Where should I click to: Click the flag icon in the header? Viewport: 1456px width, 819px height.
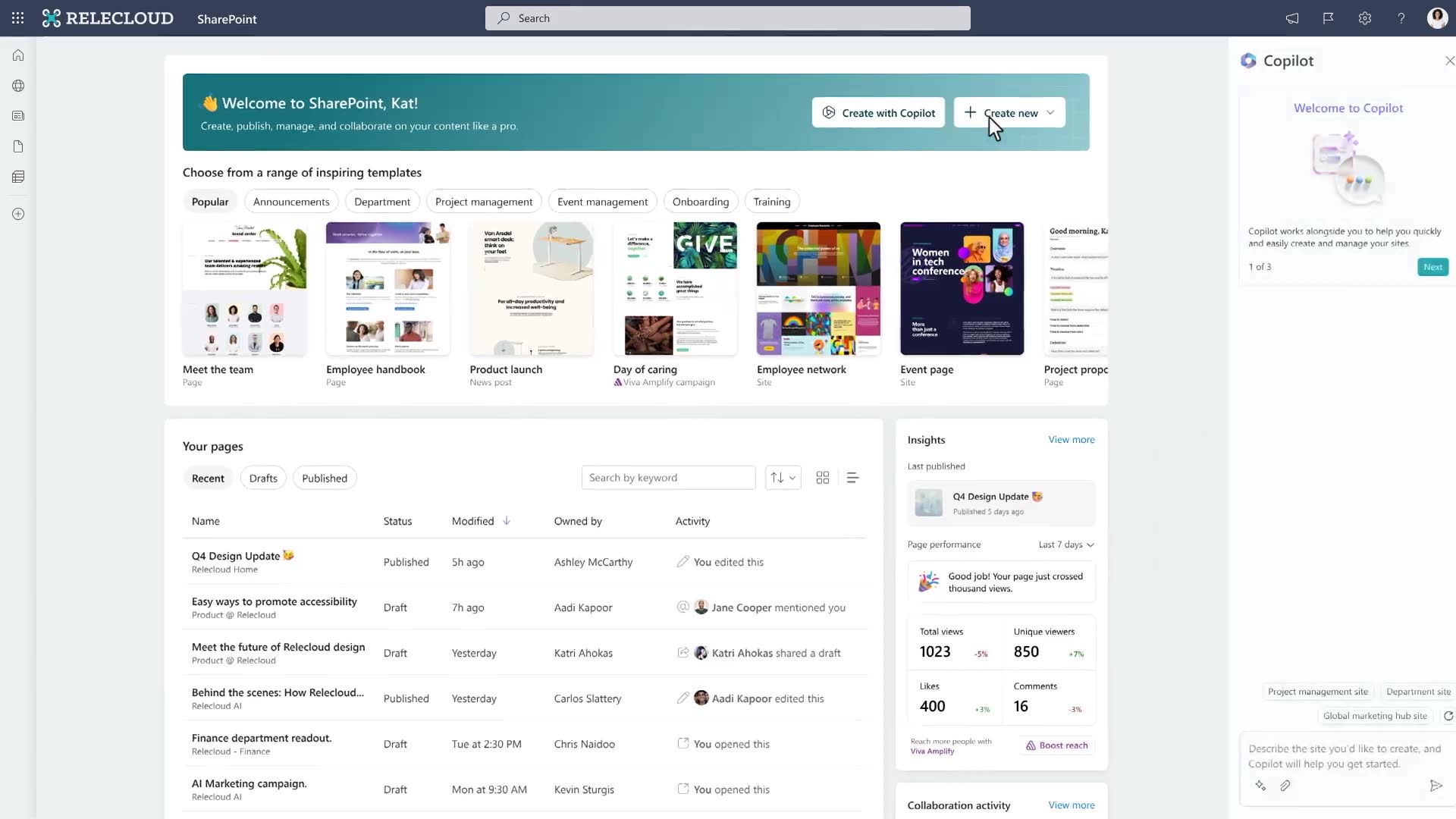tap(1329, 18)
